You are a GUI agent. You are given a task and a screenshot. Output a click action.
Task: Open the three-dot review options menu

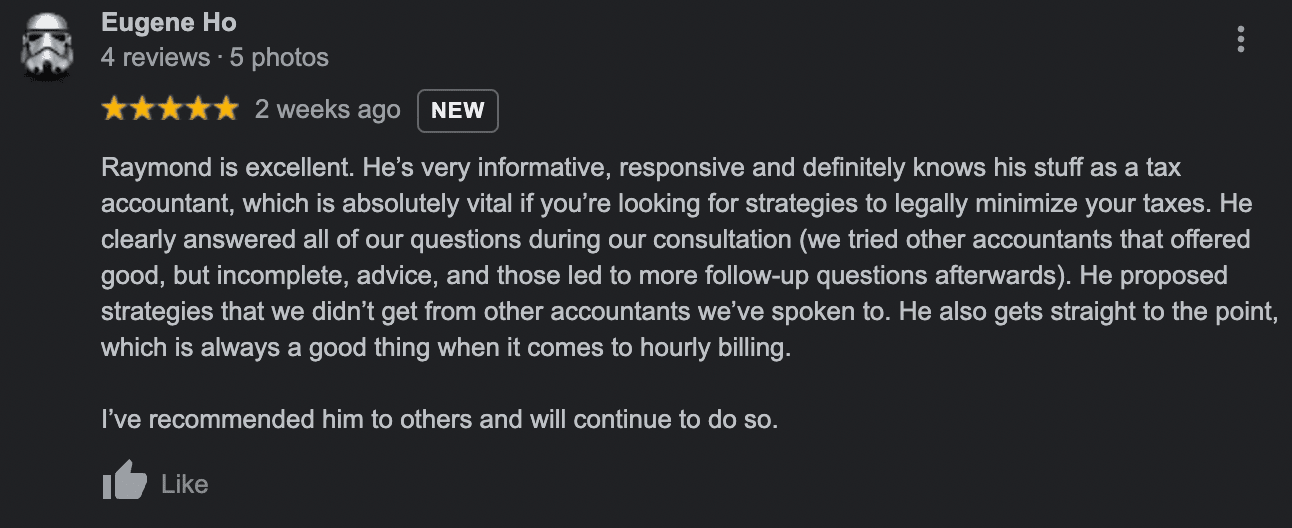click(1240, 40)
